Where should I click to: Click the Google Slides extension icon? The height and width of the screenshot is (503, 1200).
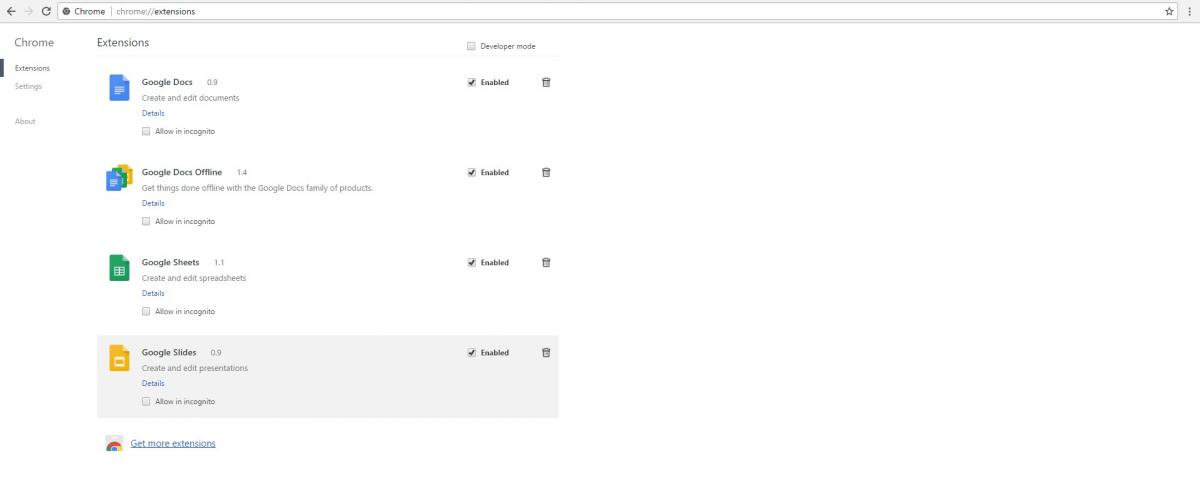(x=119, y=358)
